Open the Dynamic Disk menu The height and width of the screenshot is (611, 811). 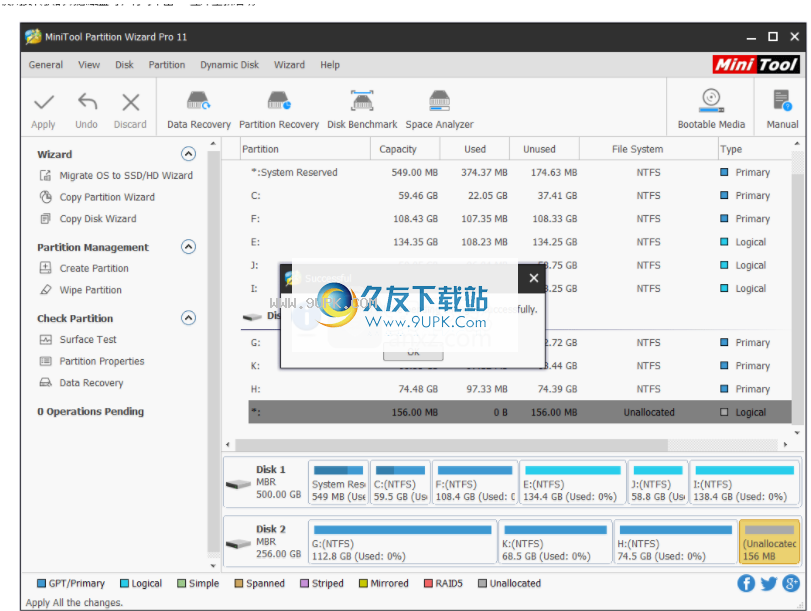(x=230, y=65)
